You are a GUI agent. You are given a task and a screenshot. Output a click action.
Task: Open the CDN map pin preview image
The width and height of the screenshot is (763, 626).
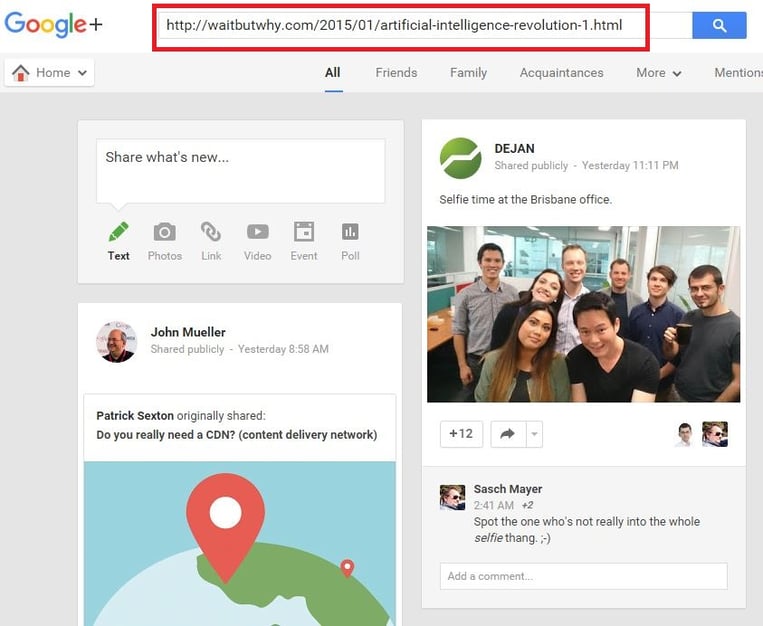(240, 544)
